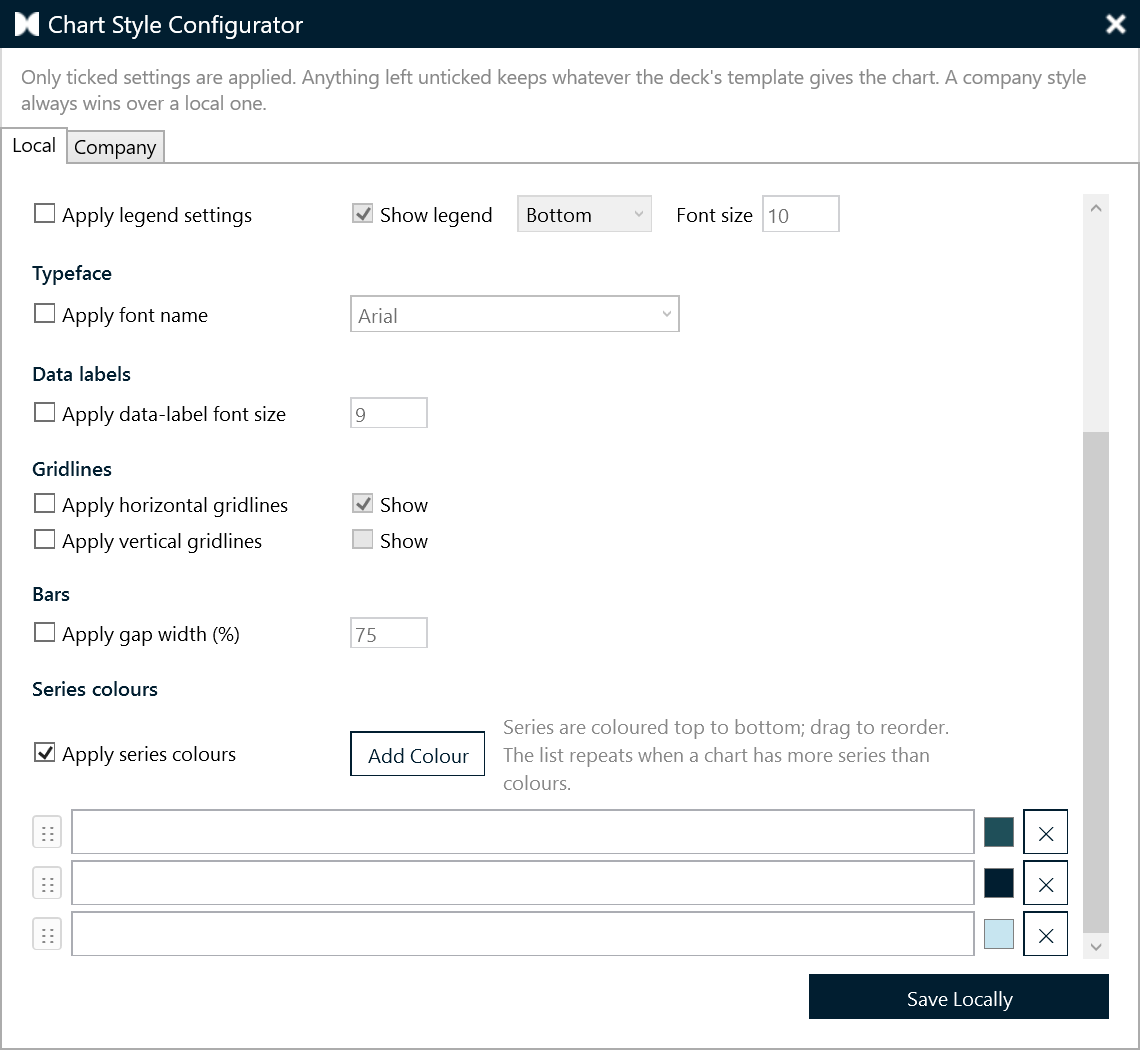Toggle Show for horizontal gridlines

[x=362, y=503]
